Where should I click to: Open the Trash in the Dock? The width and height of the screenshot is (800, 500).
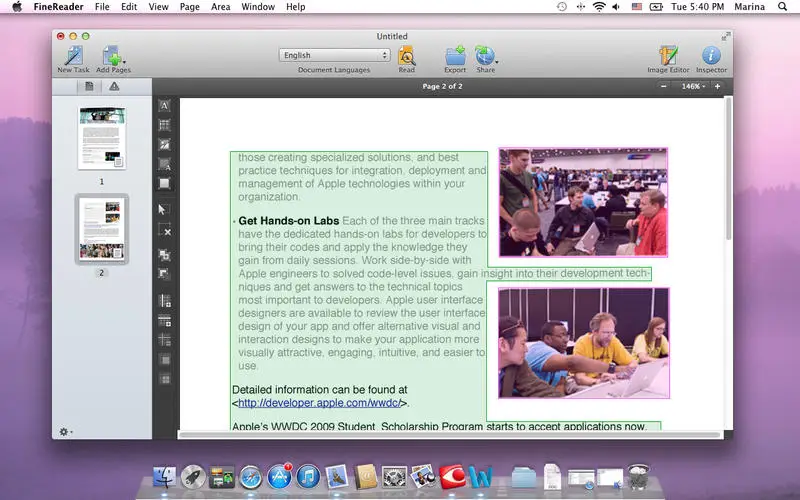click(x=638, y=477)
